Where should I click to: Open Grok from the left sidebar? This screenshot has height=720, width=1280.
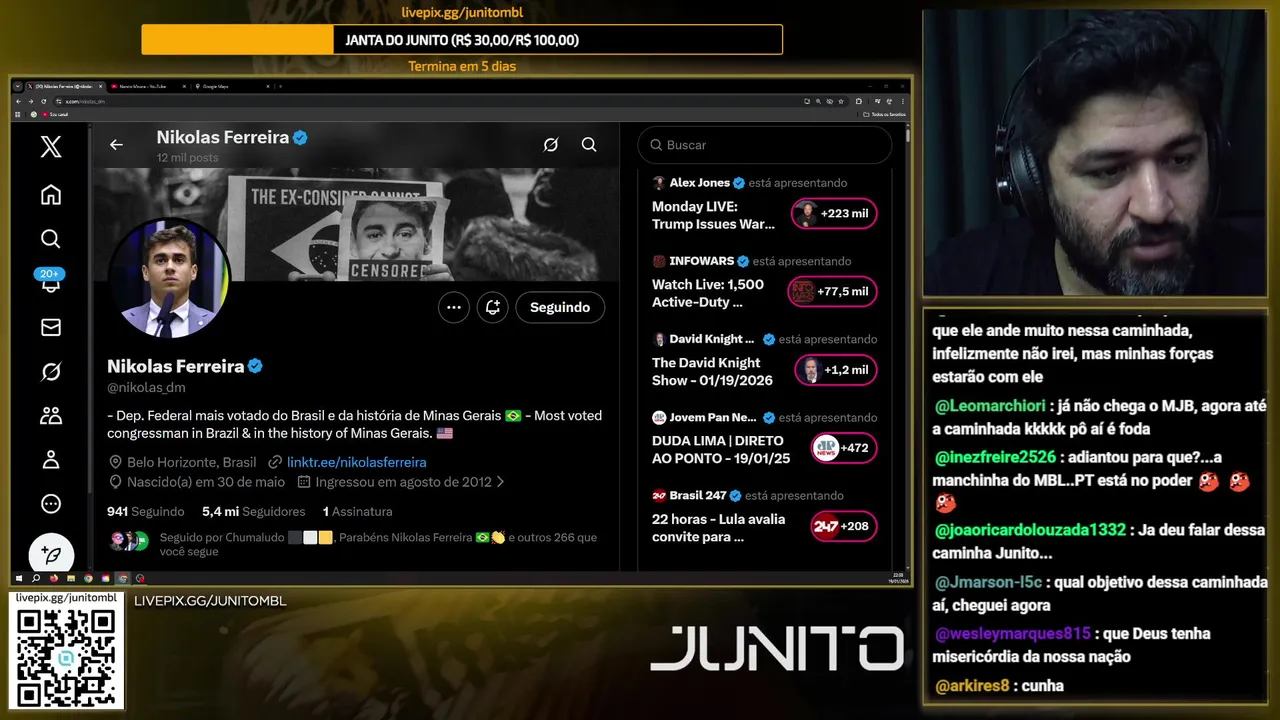(51, 372)
